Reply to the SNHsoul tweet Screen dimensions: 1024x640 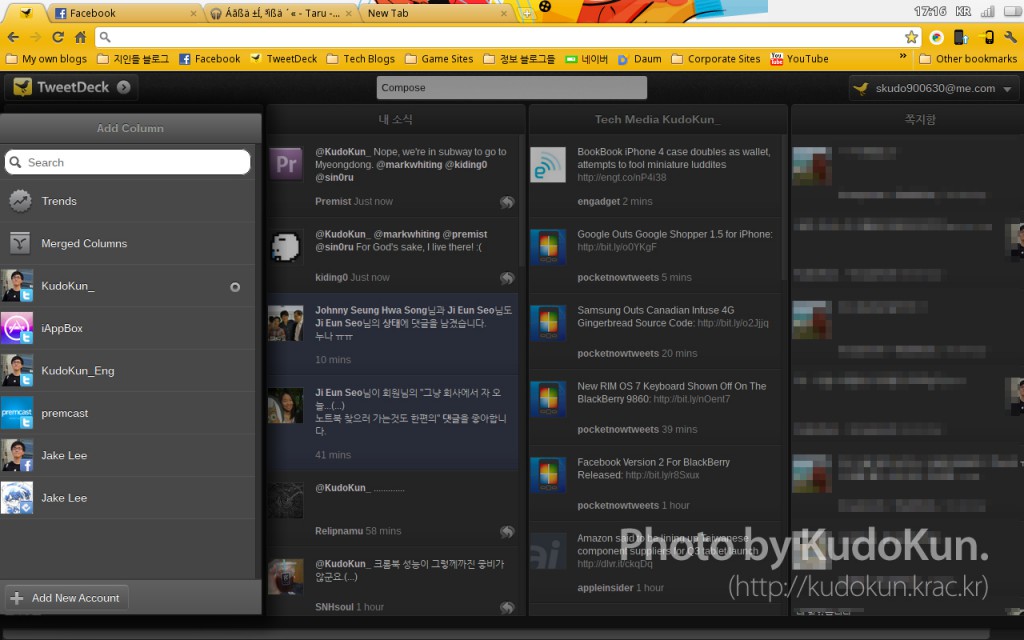(507, 607)
